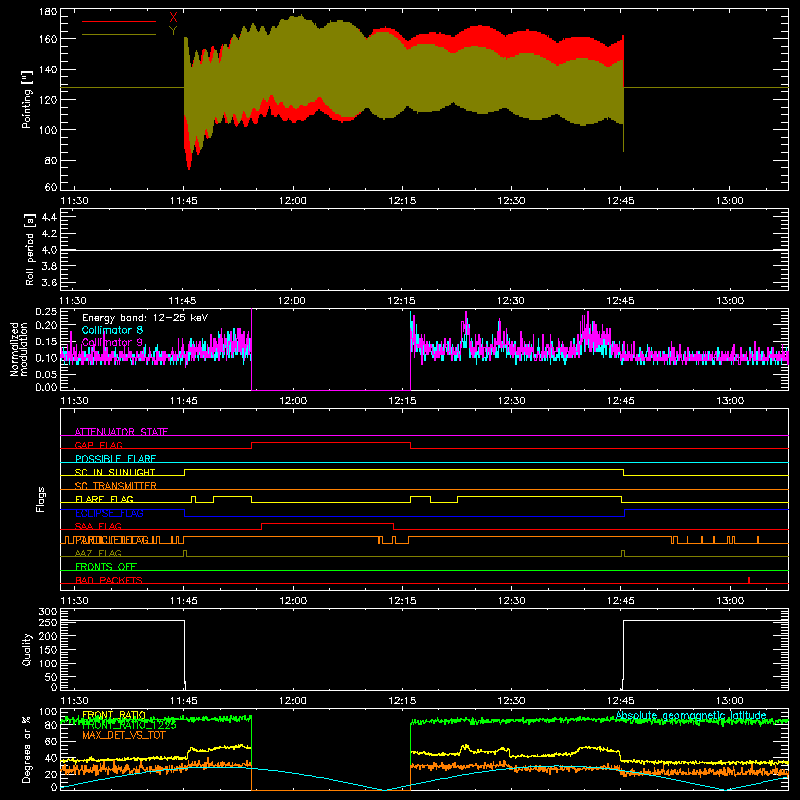Select the 4.4 tick on Roll period axis
800x800 pixels.
(x=49, y=218)
